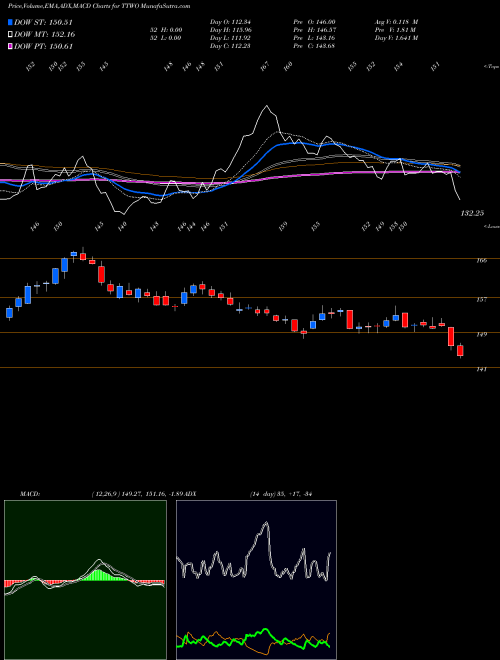Click the 'Day L' low price value
Viewport: 500px width, 660px height.
pos(230,38)
